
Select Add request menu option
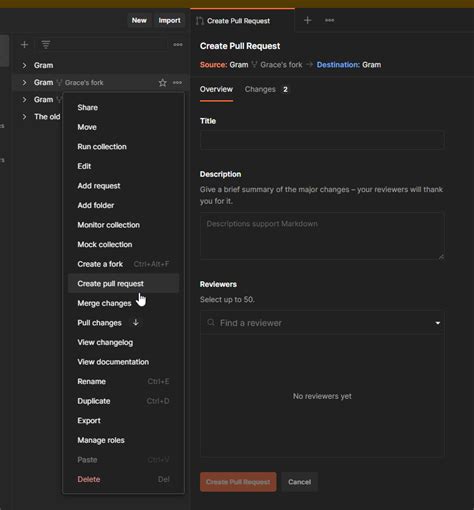click(123, 186)
